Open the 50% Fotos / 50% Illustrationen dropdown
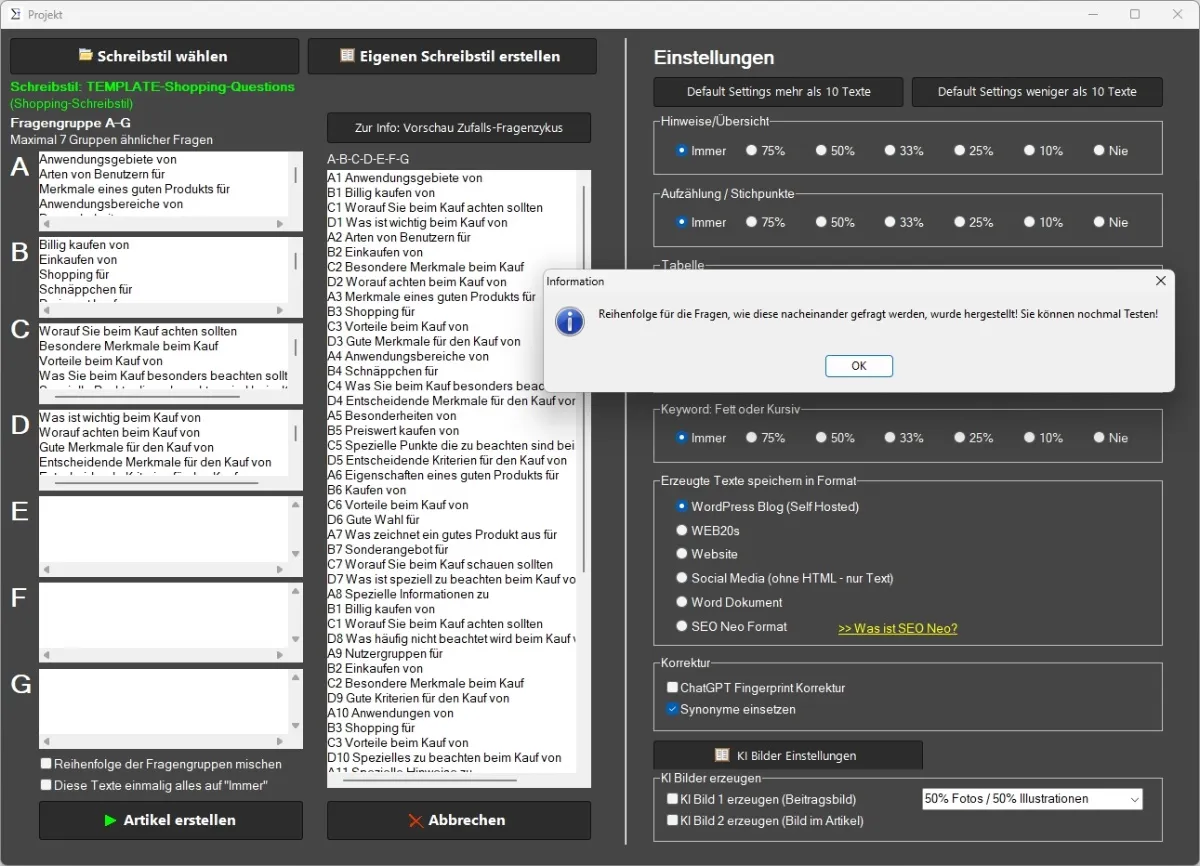This screenshot has height=866, width=1200. 1032,799
